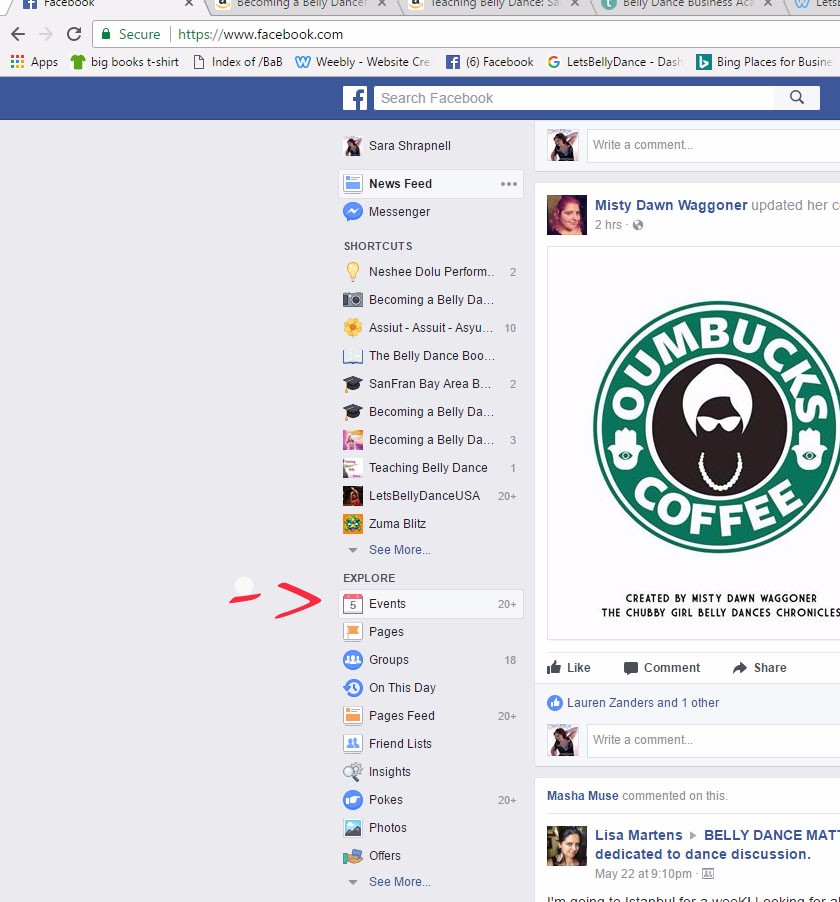Click the Pokes pointing hand icon
840x902 pixels.
(x=353, y=800)
